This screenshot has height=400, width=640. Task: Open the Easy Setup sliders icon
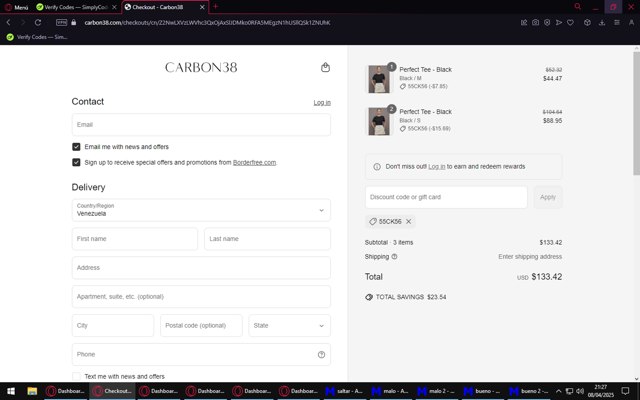617,22
